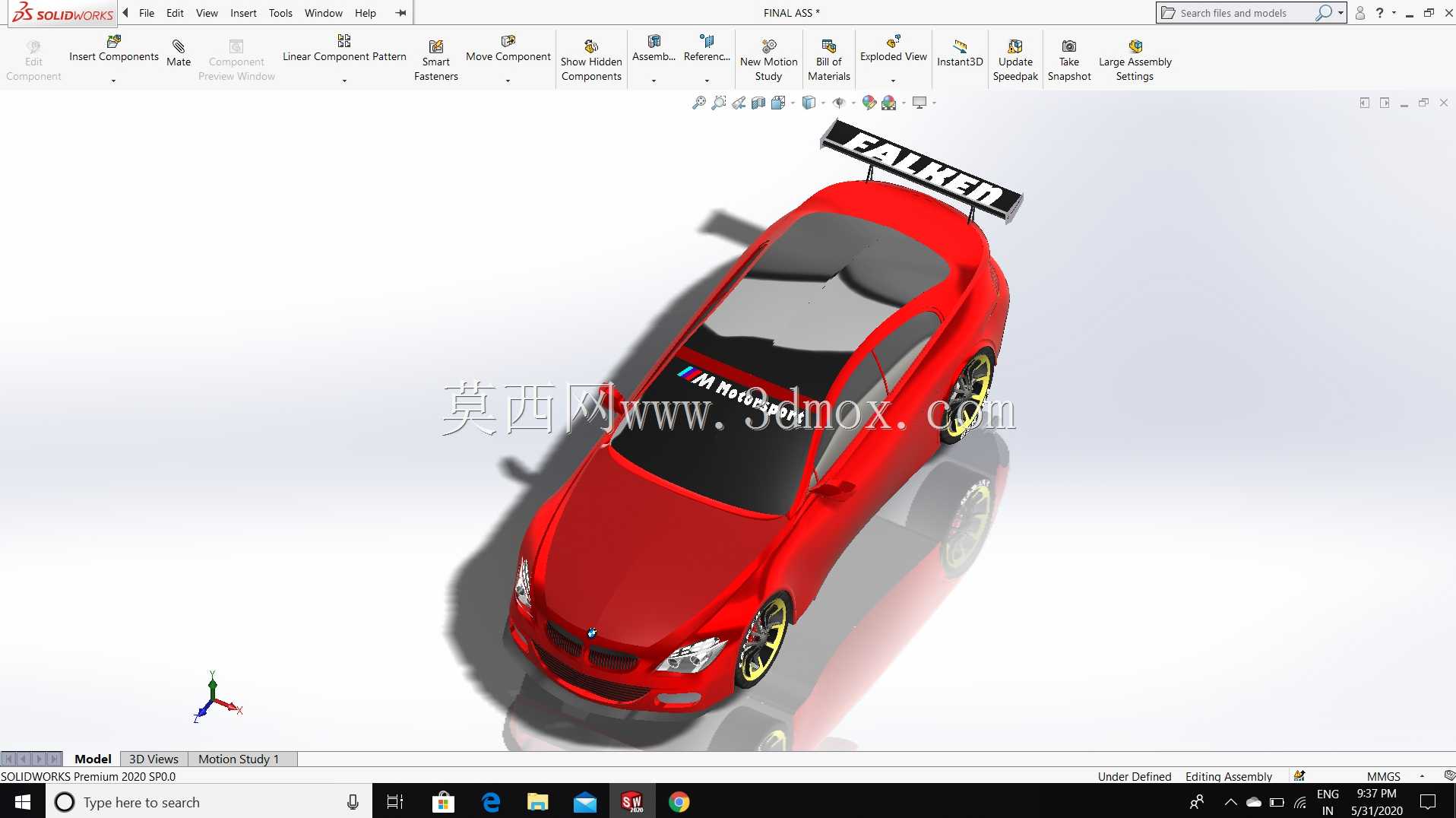Expand Insert Components dropdown arrow

[x=113, y=81]
